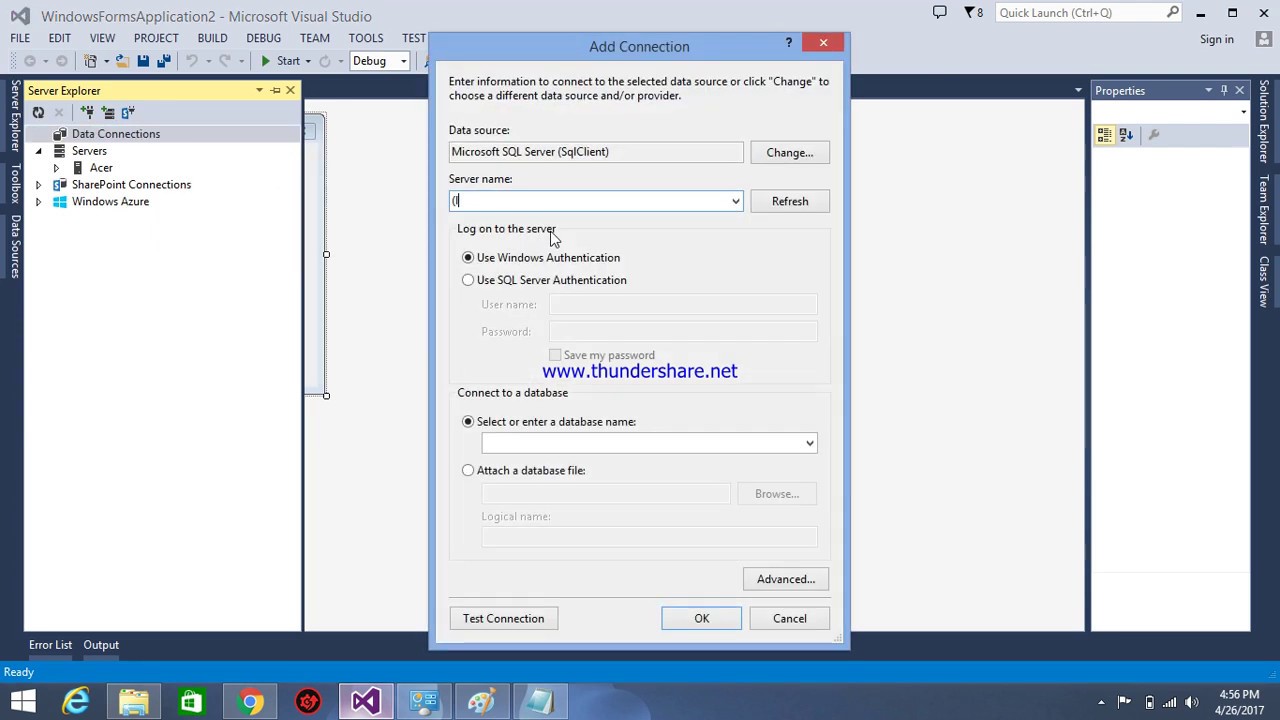1280x720 pixels.
Task: Open the feedback speech bubble icon
Action: pyautogui.click(x=939, y=13)
